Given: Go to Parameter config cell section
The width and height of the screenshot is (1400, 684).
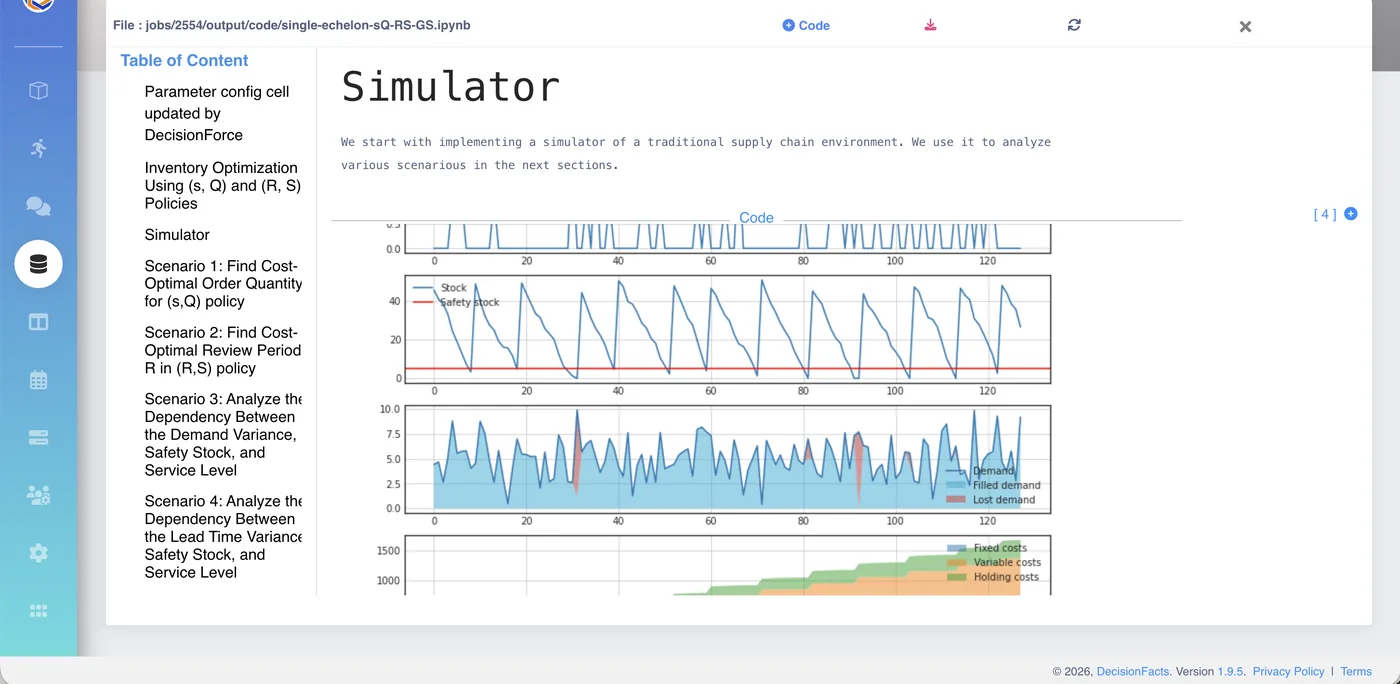Looking at the screenshot, I should click(x=217, y=113).
